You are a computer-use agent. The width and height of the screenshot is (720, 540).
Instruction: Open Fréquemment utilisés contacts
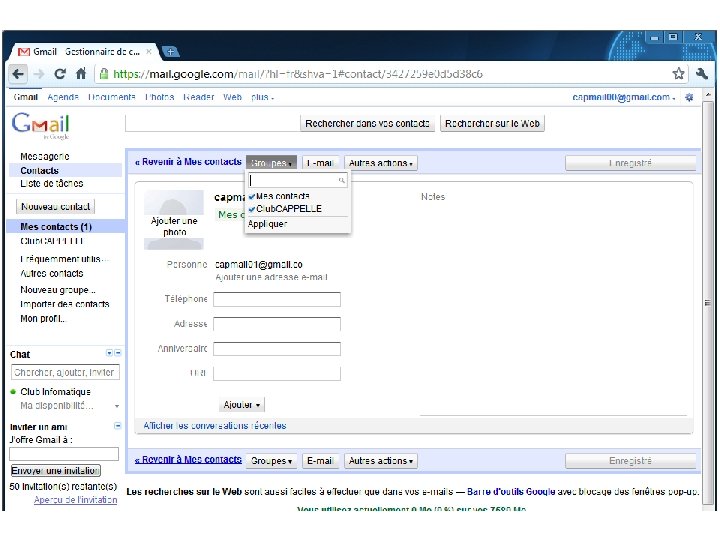(x=64, y=259)
